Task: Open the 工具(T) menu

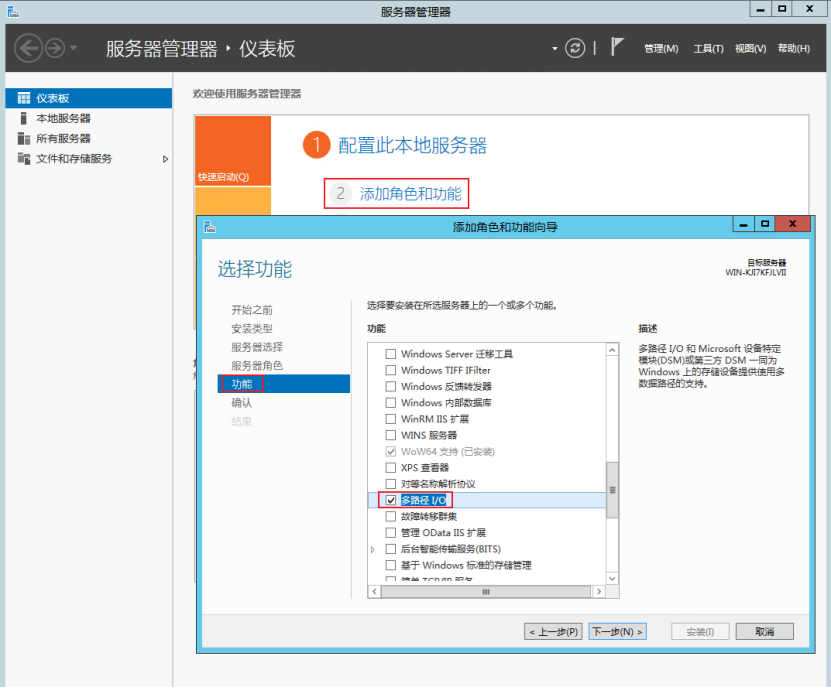Action: tap(707, 47)
